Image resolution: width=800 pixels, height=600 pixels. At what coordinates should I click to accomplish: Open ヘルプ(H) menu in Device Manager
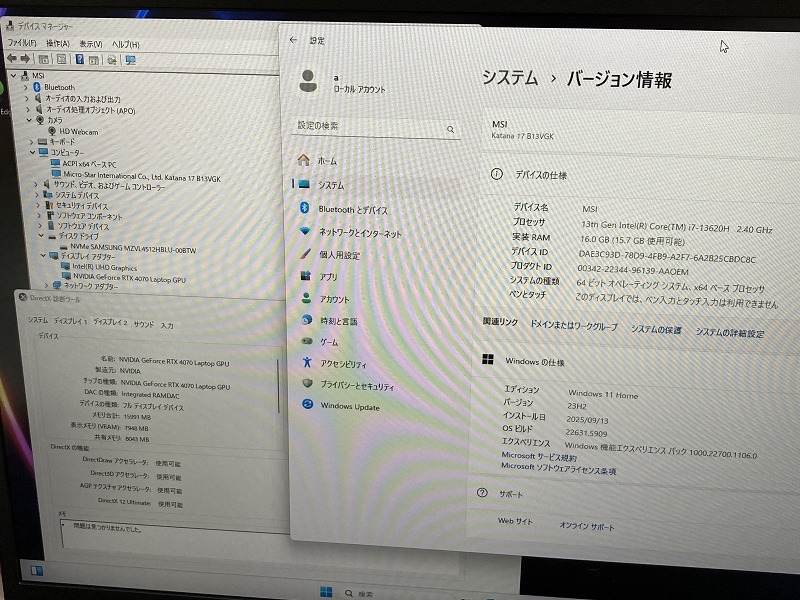(x=126, y=44)
